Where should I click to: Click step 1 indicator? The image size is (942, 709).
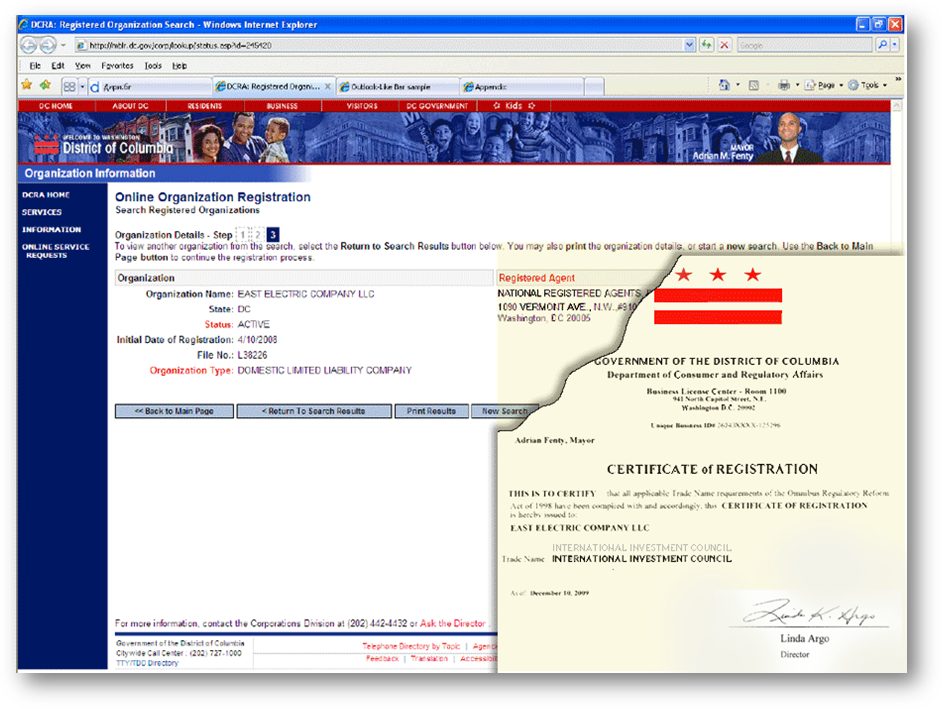[243, 234]
